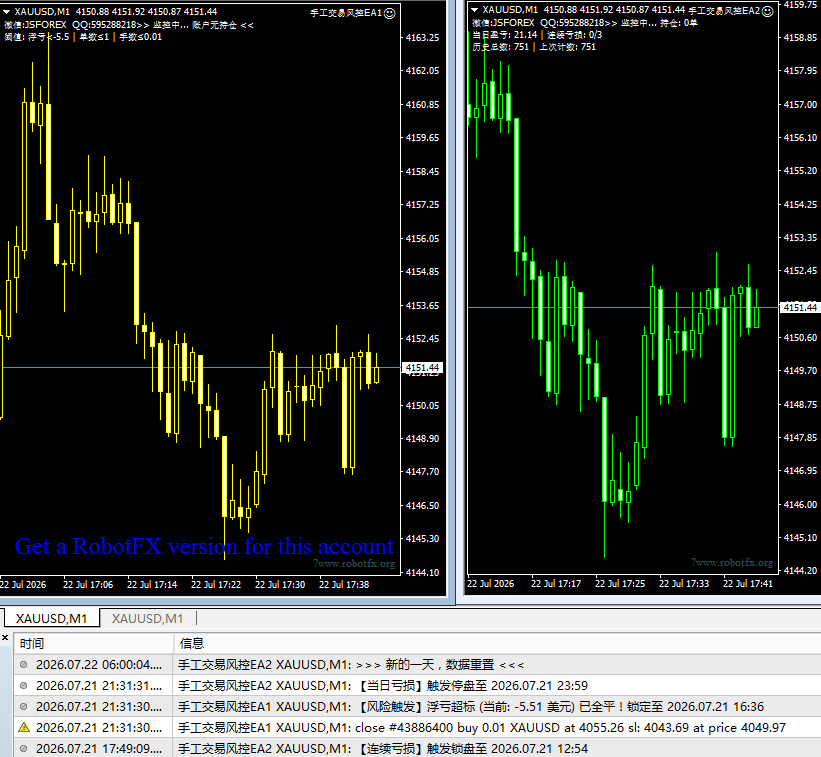The image size is (821, 757).
Task: Click the 4146.00 price label on the right chart scale
Action: [x=800, y=504]
